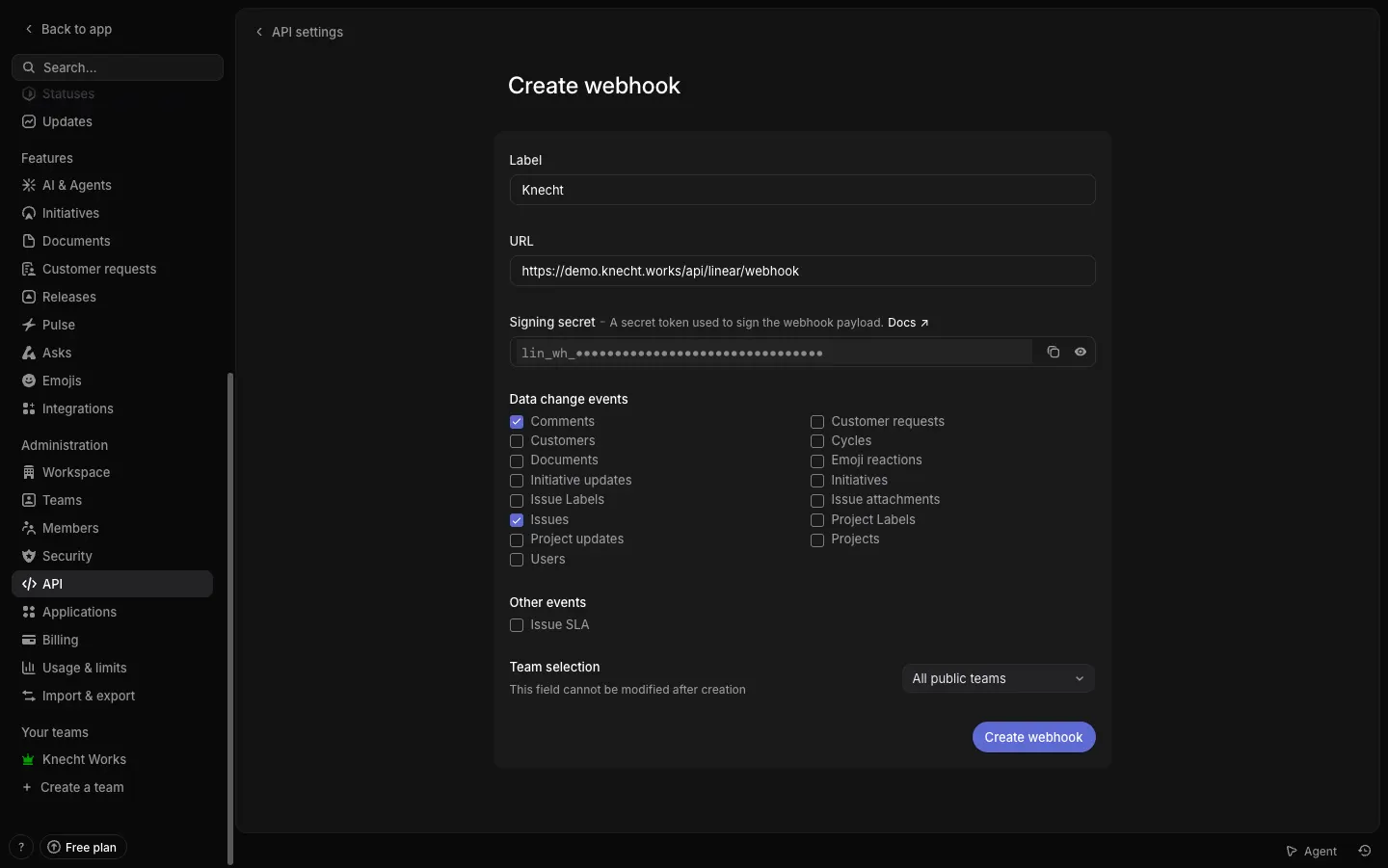Viewport: 1388px width, 868px height.
Task: Click the webhook Label input field
Action: click(802, 190)
